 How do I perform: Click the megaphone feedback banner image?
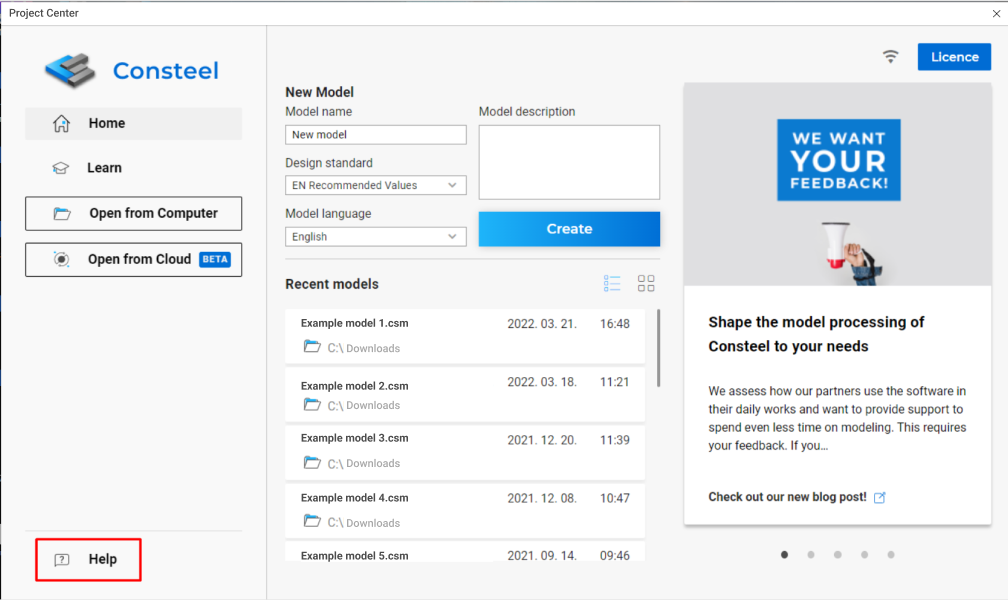tap(838, 185)
